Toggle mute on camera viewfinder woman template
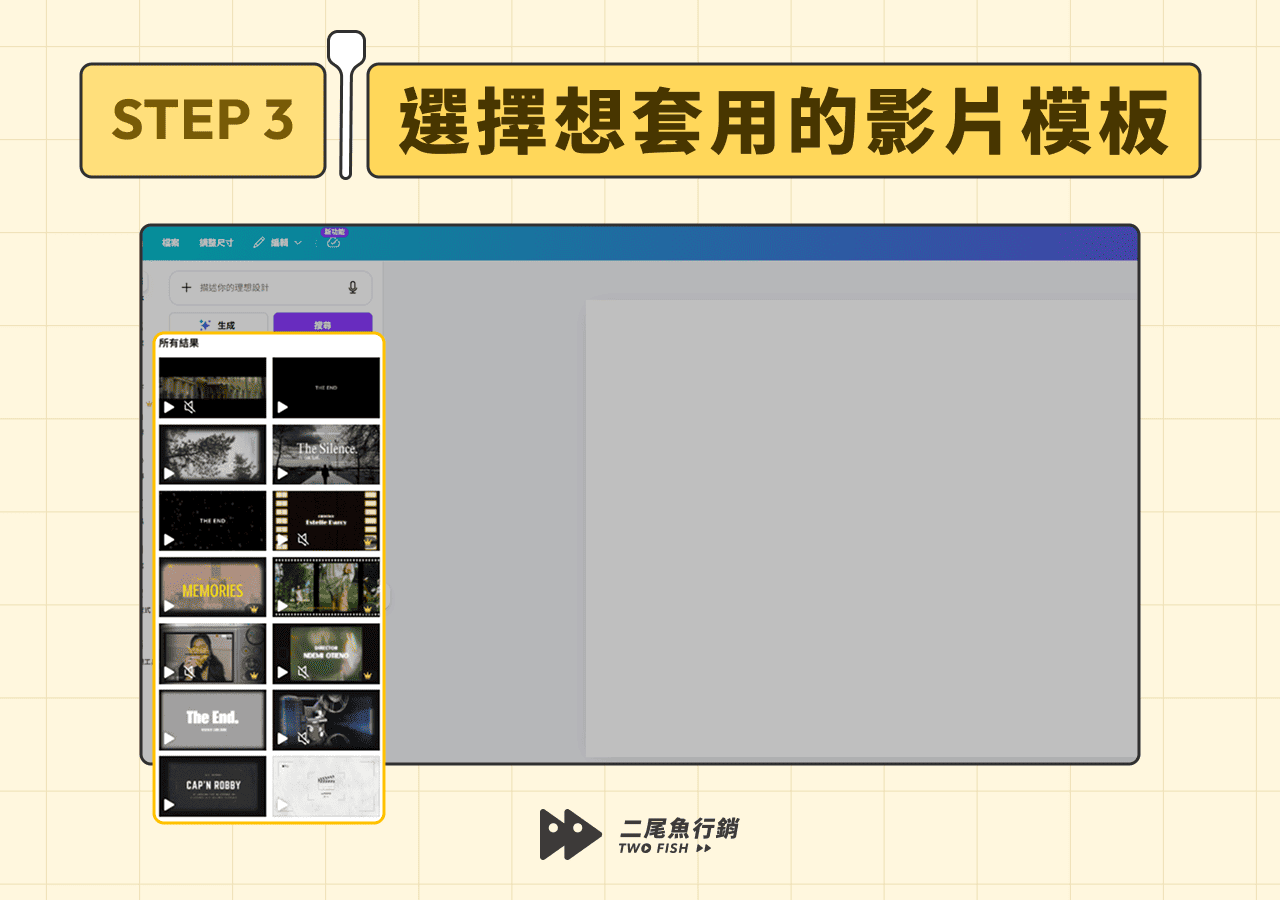Image resolution: width=1280 pixels, height=900 pixels. coord(189,672)
